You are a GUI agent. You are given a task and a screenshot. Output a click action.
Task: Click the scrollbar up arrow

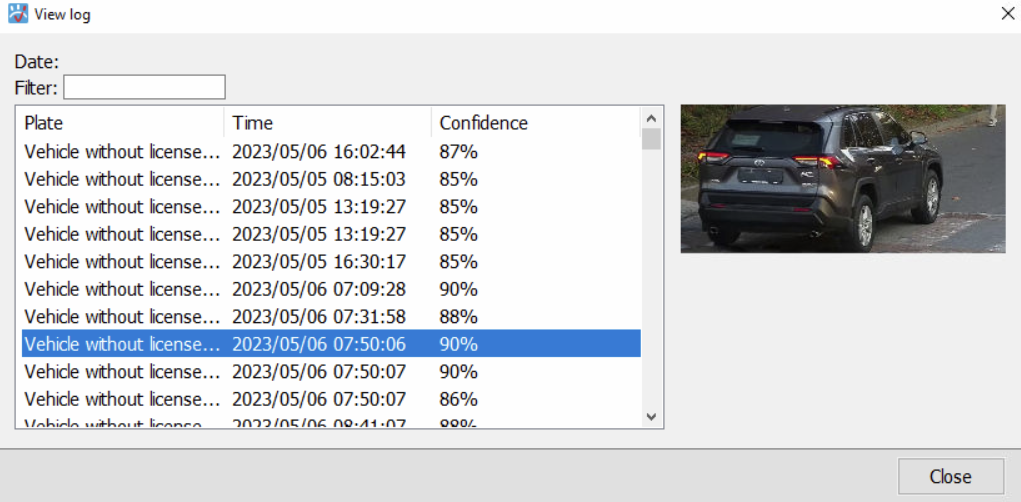[650, 119]
